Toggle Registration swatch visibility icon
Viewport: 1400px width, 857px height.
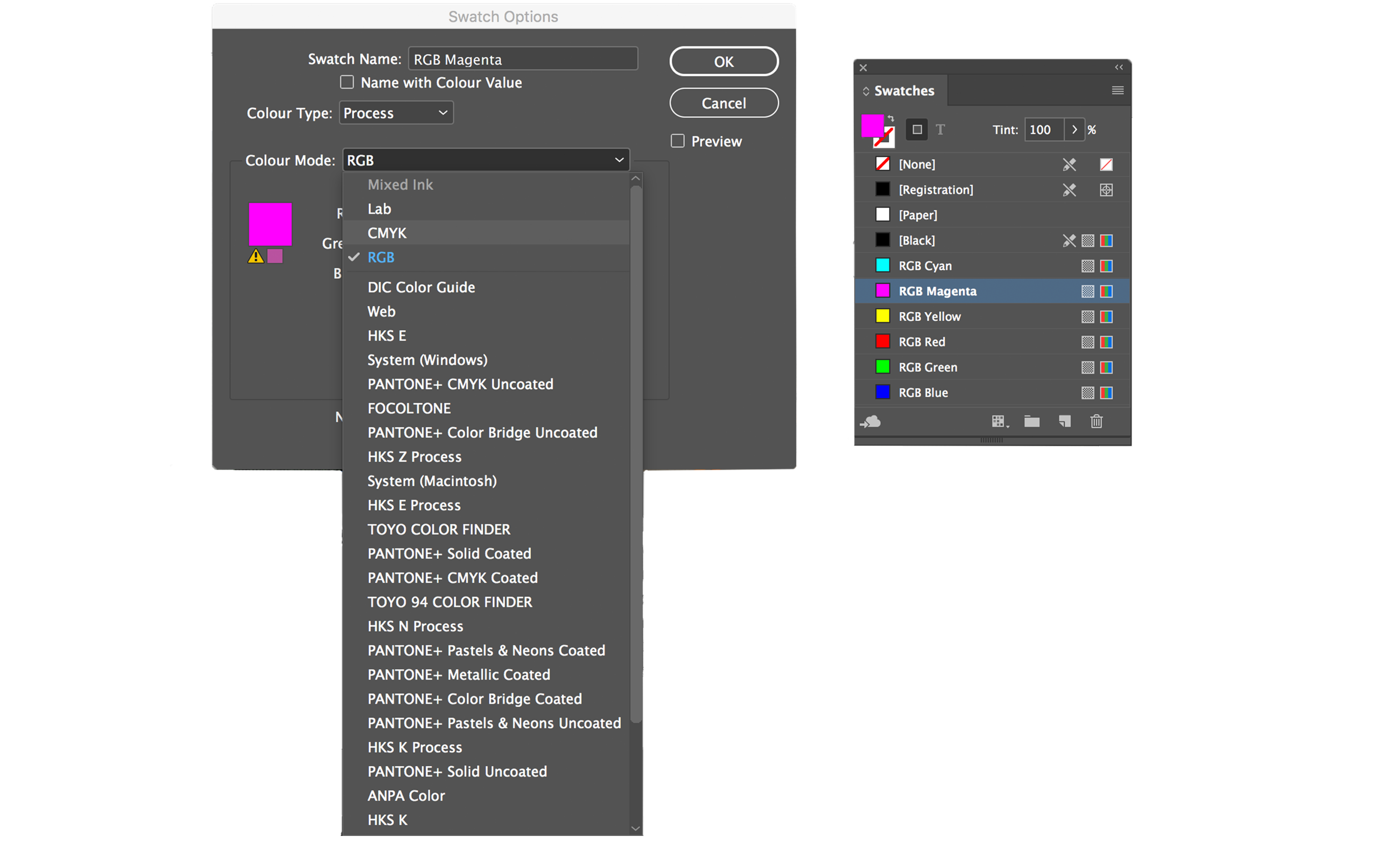(x=1106, y=190)
